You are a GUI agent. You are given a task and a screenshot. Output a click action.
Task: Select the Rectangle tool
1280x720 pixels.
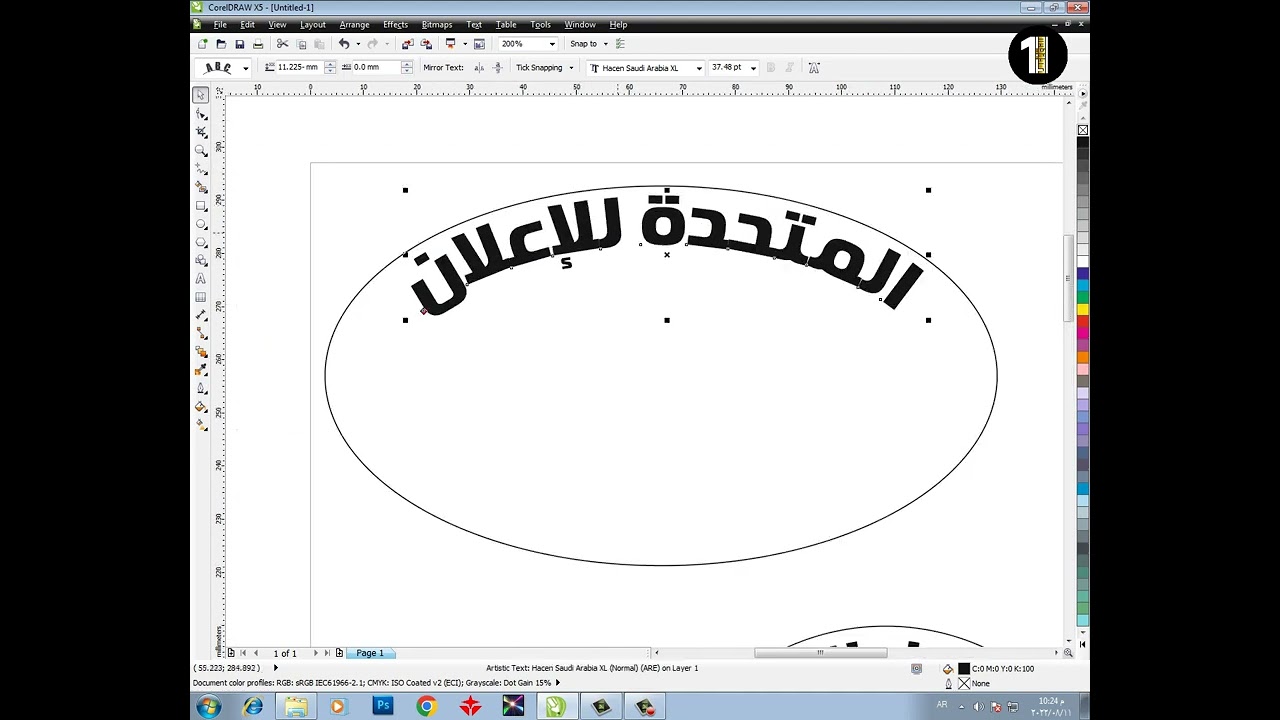(x=201, y=205)
